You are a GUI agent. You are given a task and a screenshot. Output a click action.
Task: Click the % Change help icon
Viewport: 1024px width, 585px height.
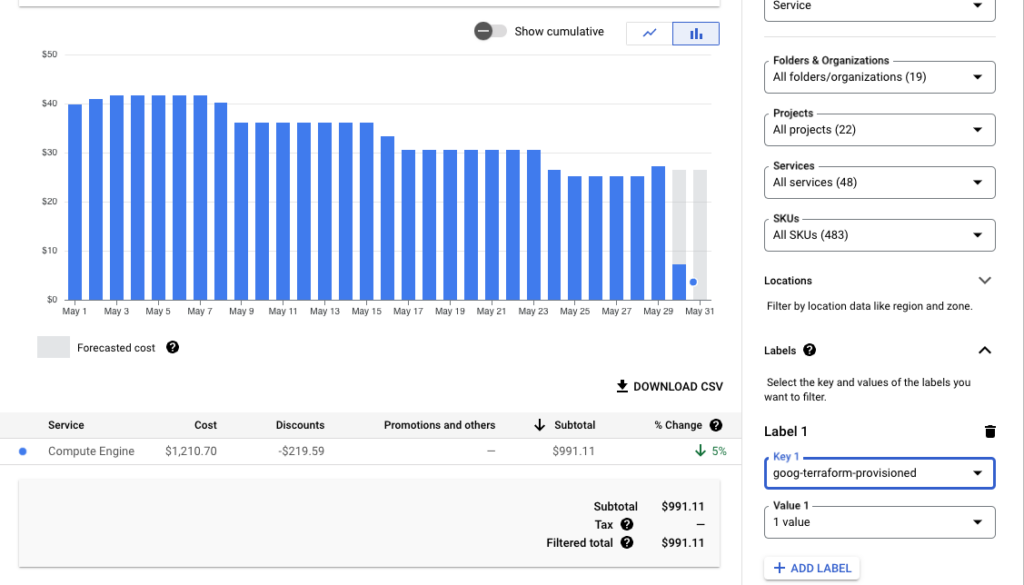(716, 425)
